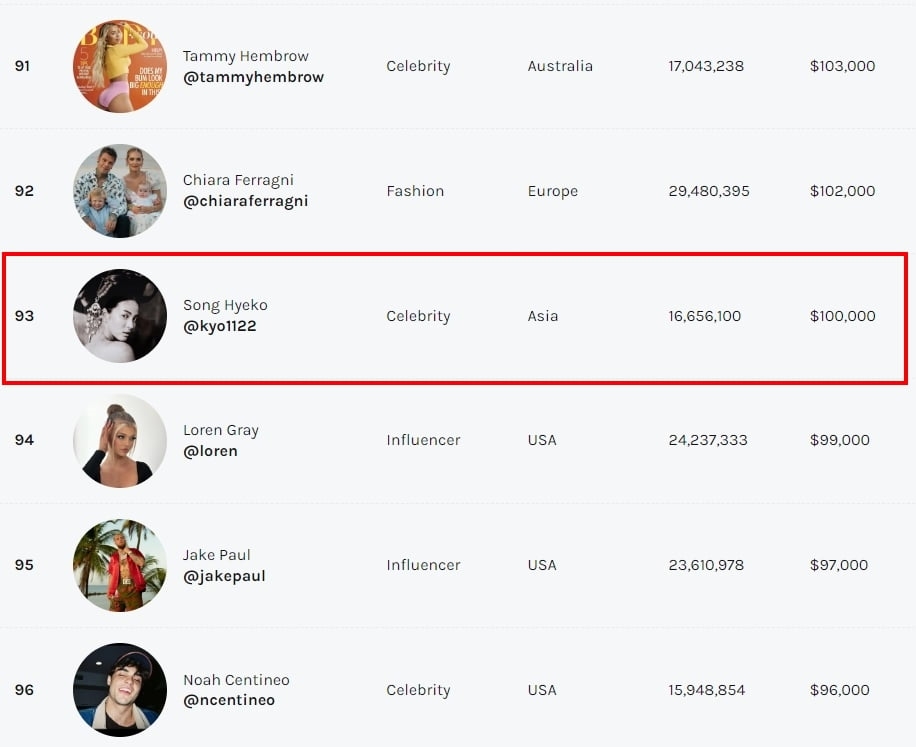
Task: Click rank number 95
Action: (24, 565)
